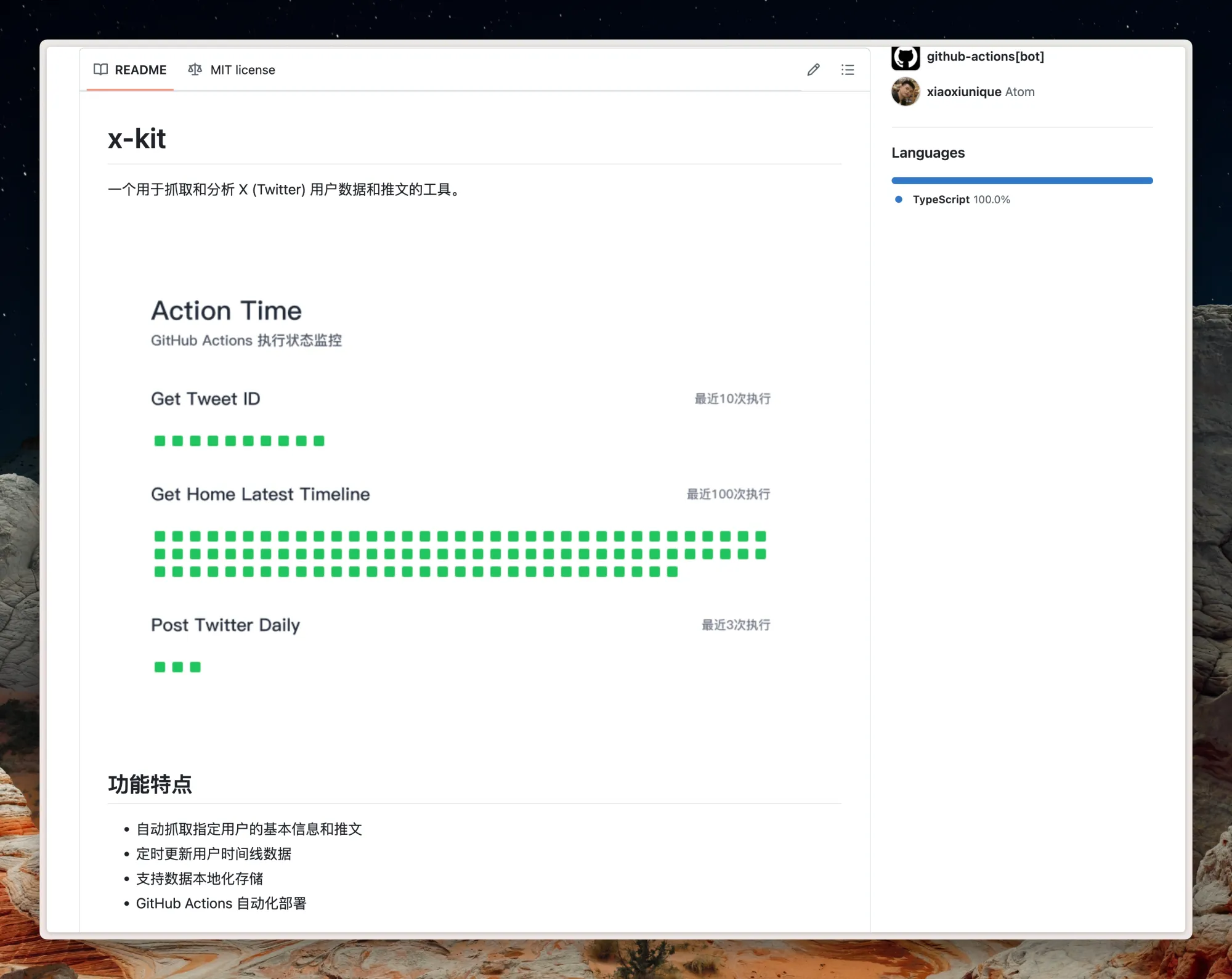Open the xiaoxiunique contributor link
This screenshot has width=1232, height=979.
[x=963, y=92]
